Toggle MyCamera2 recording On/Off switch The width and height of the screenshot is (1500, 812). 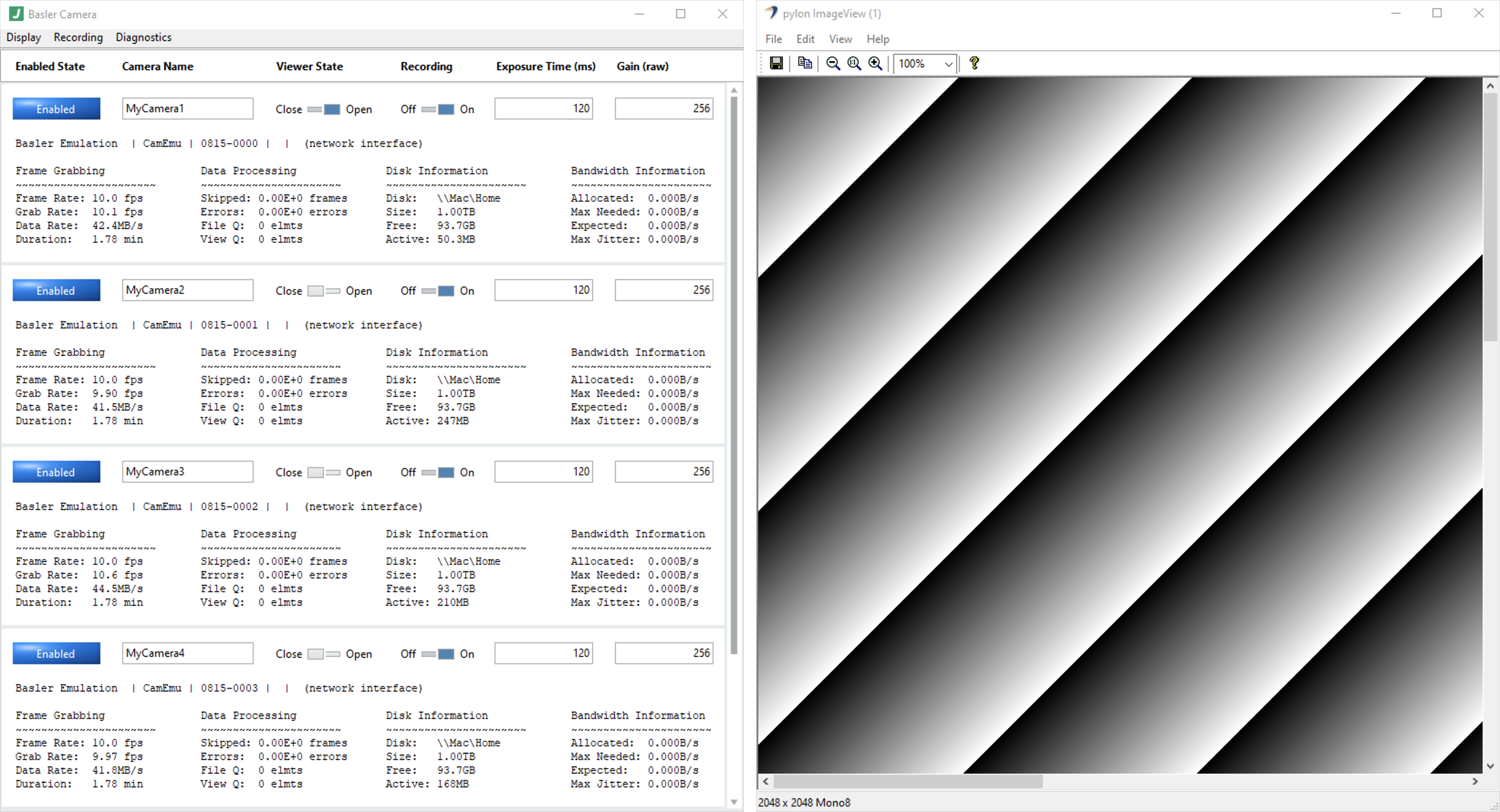[x=437, y=291]
